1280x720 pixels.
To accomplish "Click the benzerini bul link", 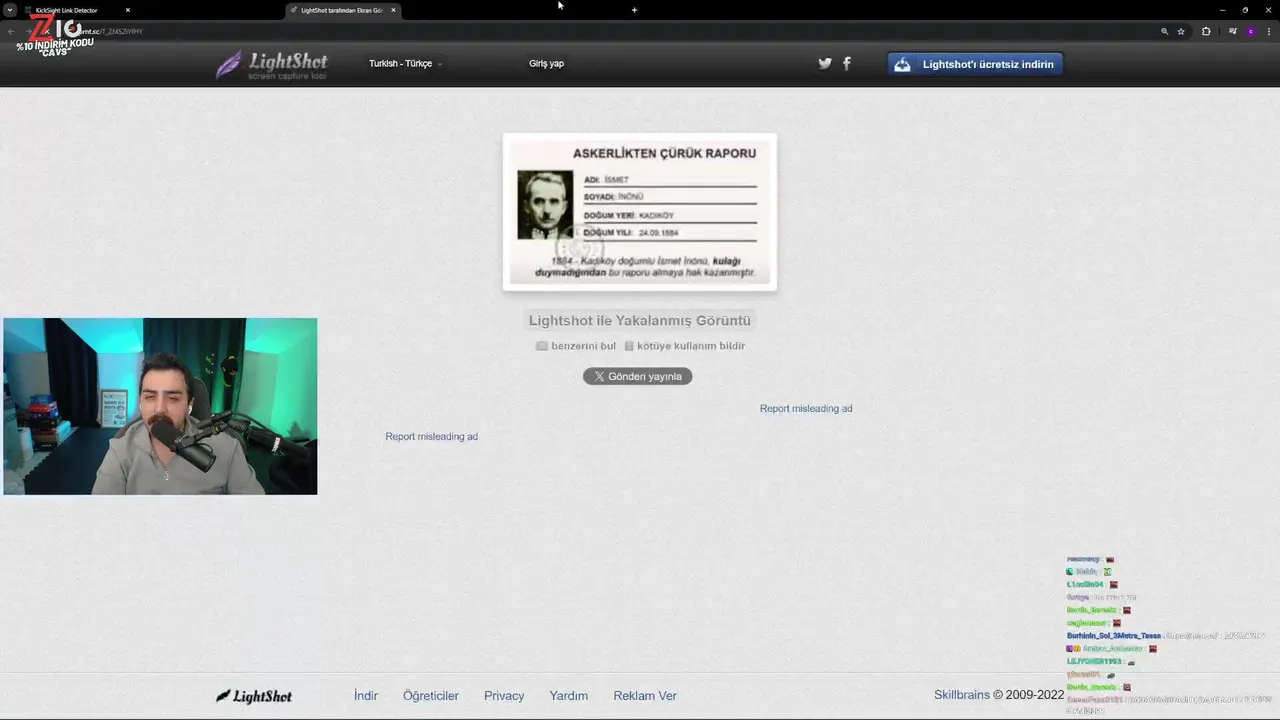I will 576,346.
